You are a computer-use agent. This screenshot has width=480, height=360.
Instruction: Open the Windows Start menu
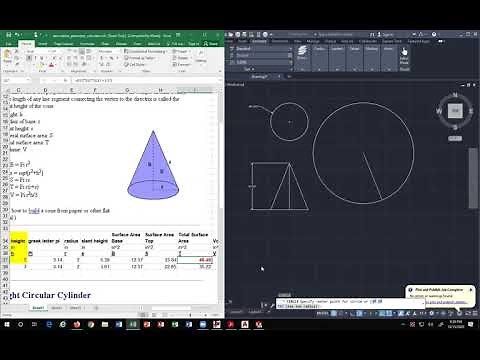click(x=6, y=324)
